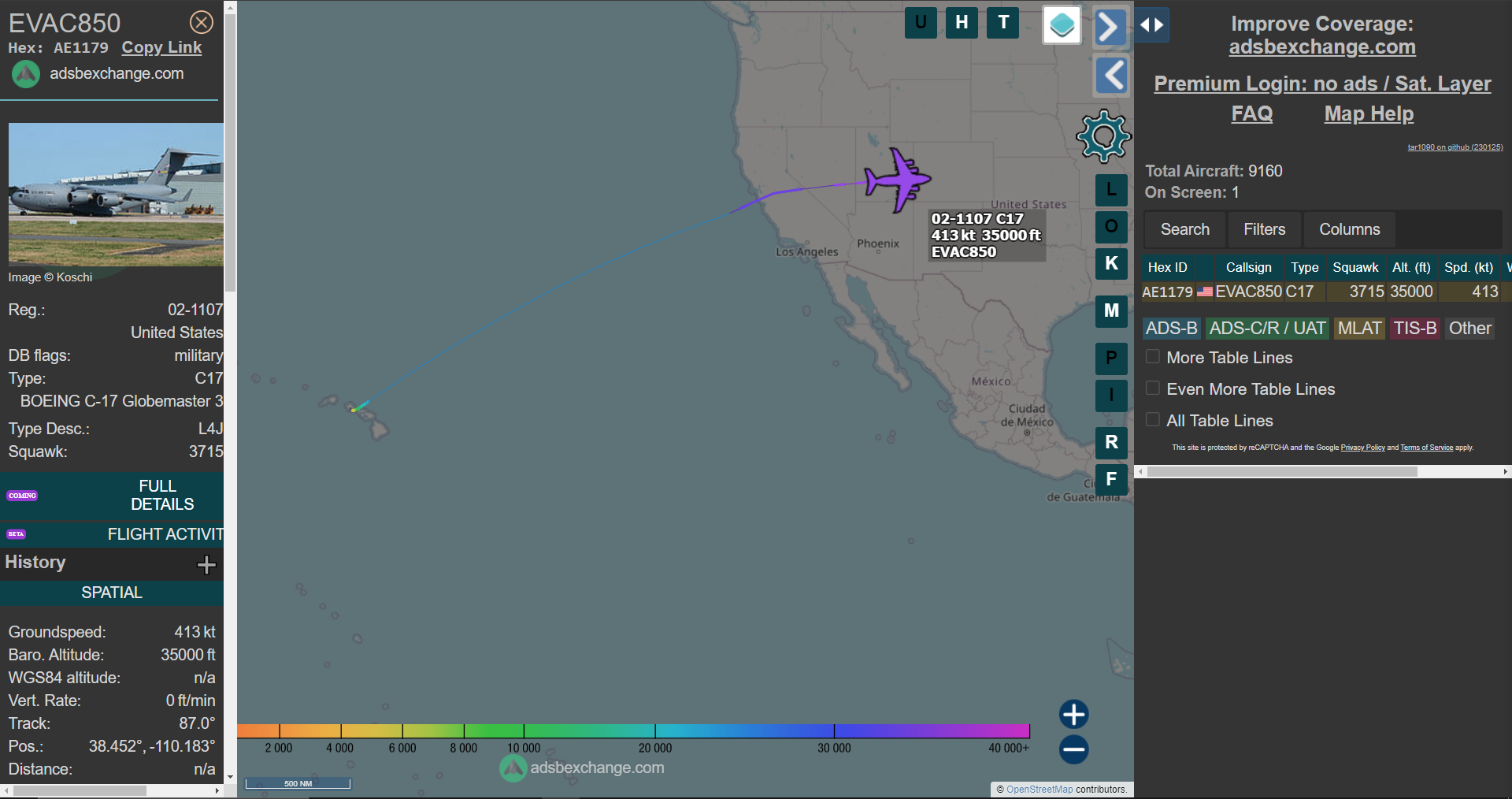Image resolution: width=1512 pixels, height=799 pixels.
Task: Open the Map Help link
Action: click(1369, 114)
